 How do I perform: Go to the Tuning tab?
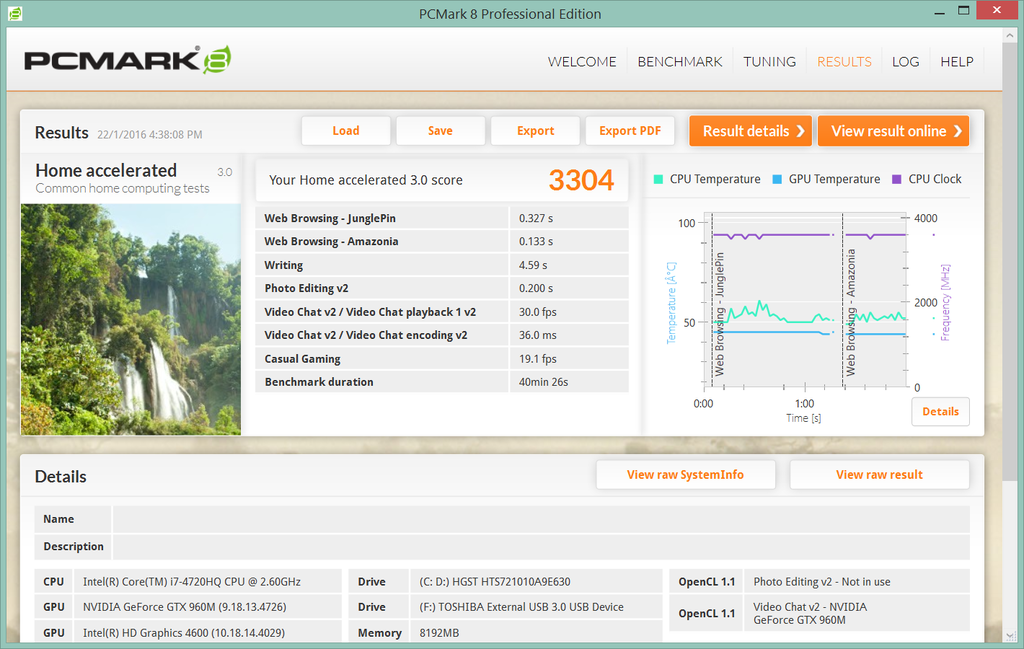point(769,61)
